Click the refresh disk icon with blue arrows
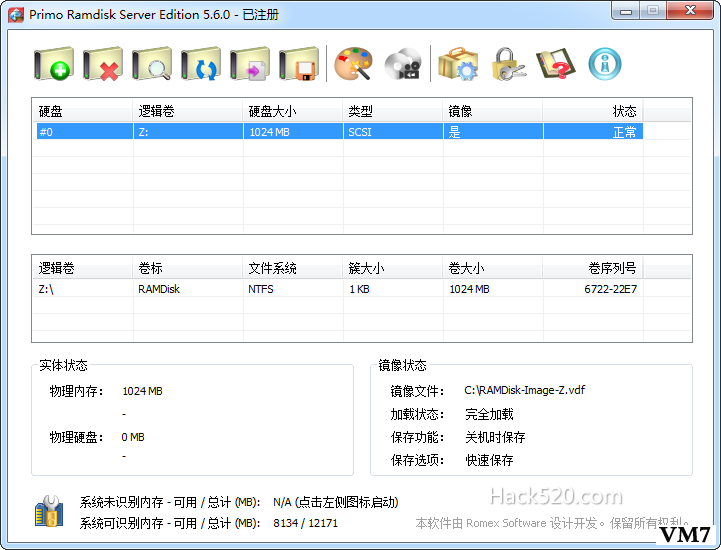Screen dimensions: 721x550 [201, 64]
